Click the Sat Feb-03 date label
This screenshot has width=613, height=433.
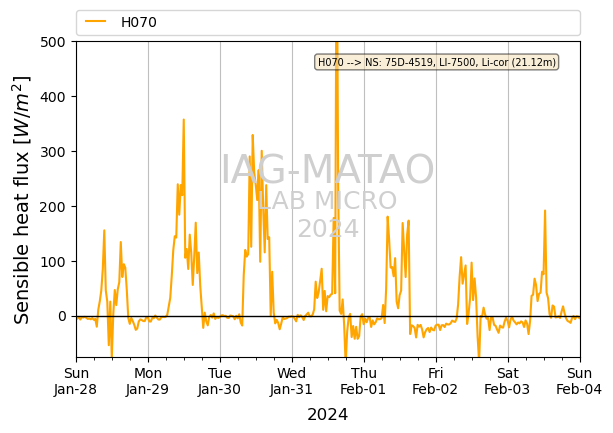pos(507,381)
